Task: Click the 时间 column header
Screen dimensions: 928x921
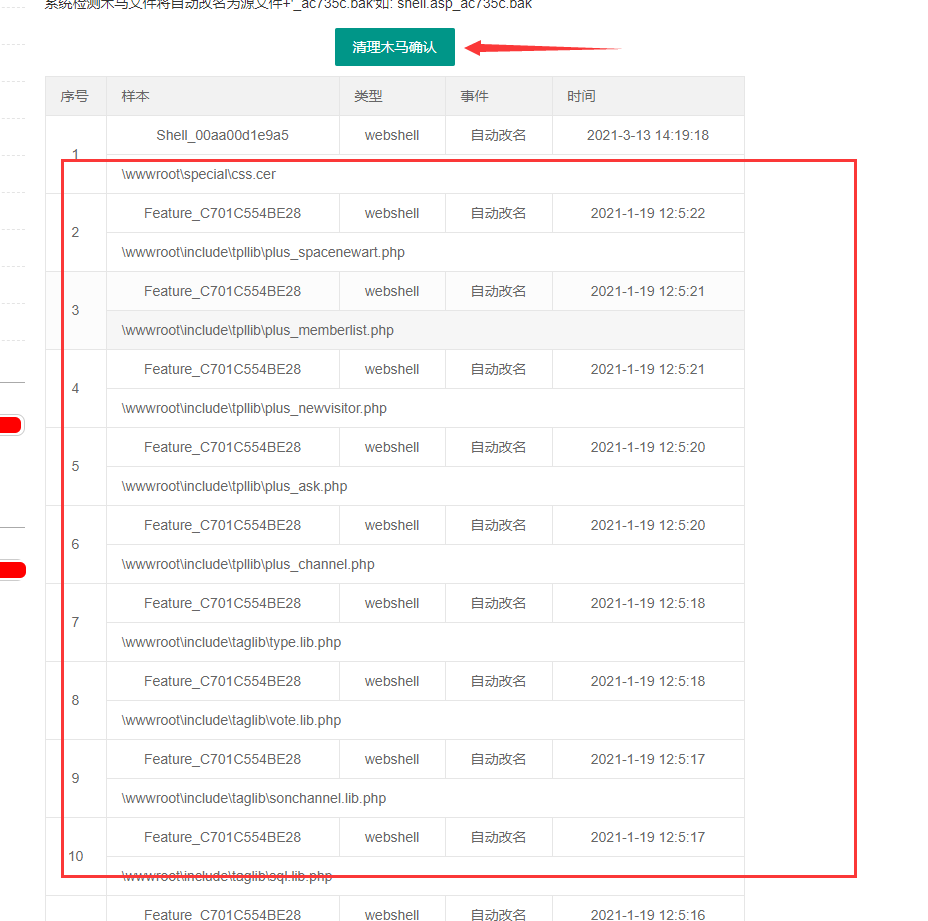Action: click(x=581, y=96)
